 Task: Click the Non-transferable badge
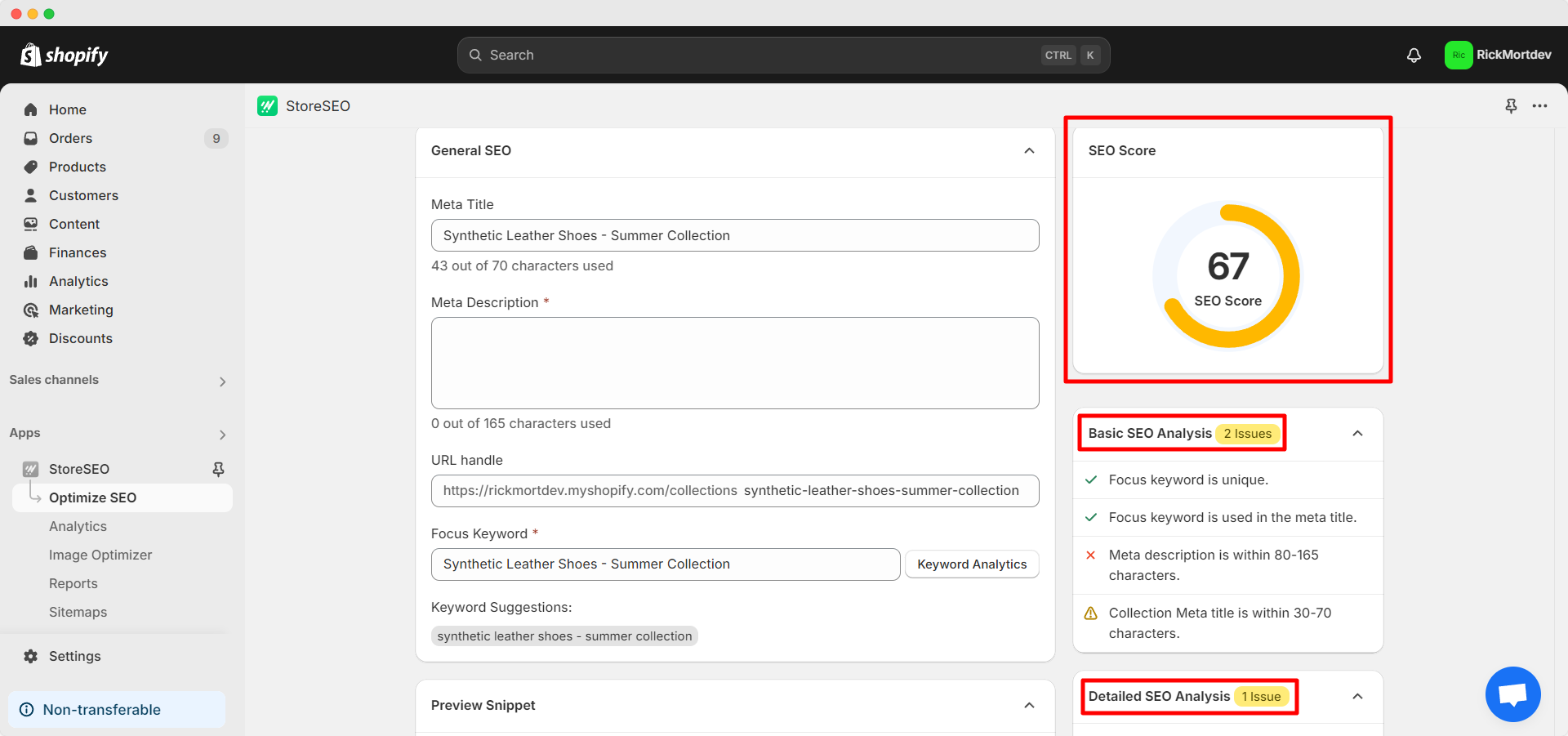tap(117, 709)
